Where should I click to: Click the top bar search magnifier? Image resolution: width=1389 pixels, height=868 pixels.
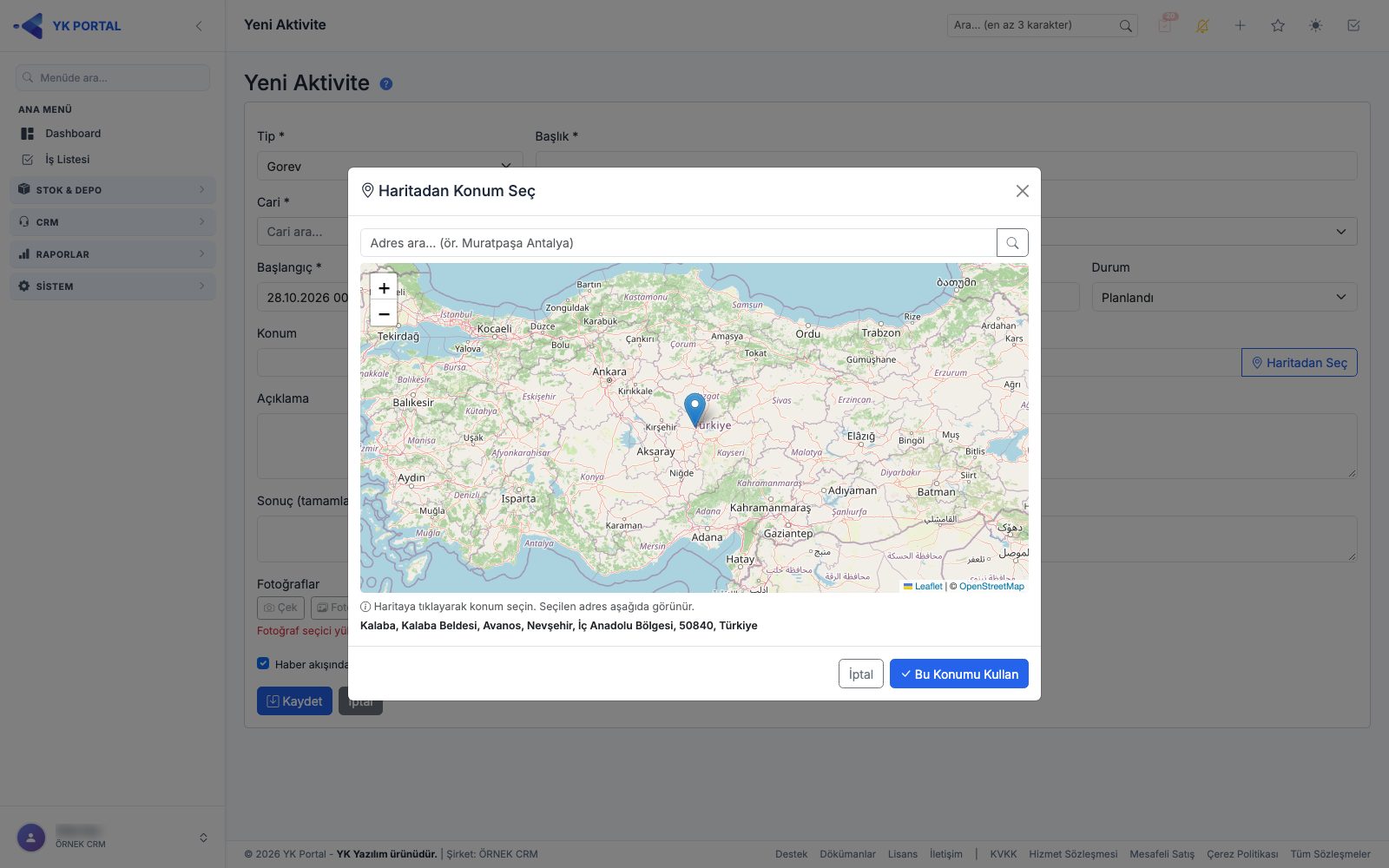tap(1125, 26)
